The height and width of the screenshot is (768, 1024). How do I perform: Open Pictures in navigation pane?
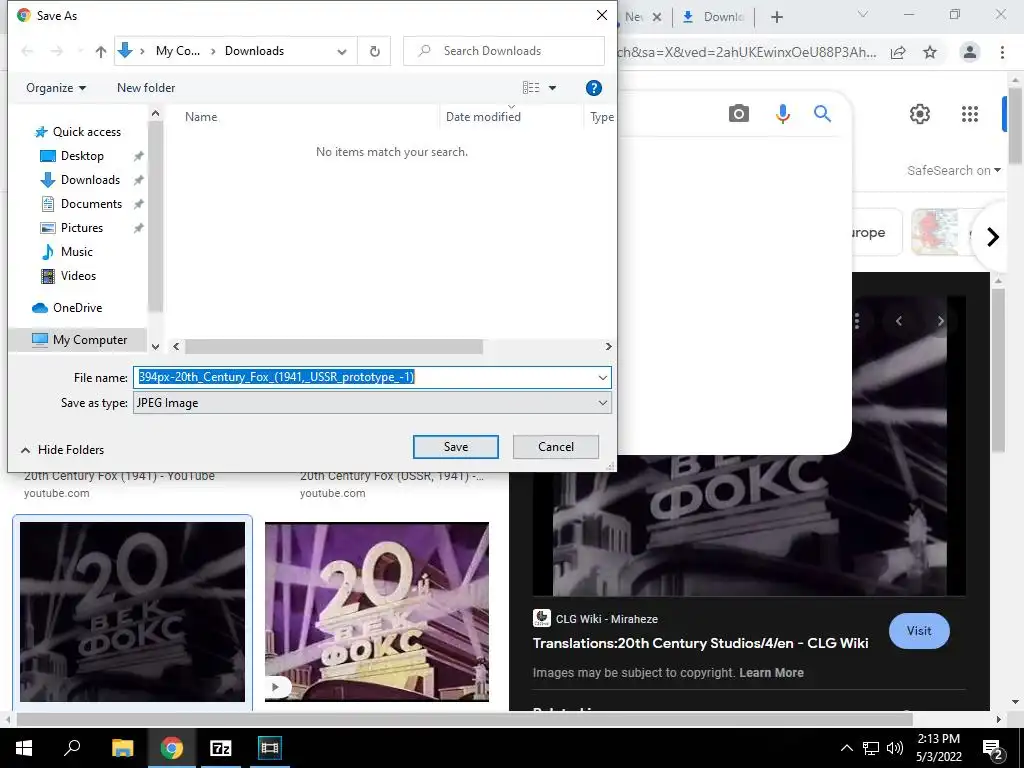coord(82,228)
